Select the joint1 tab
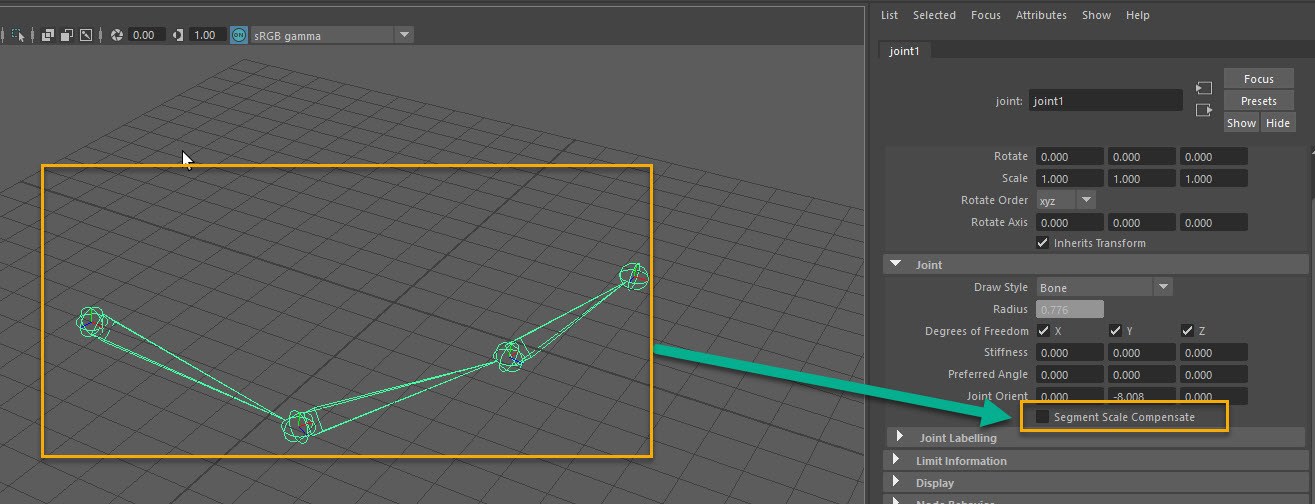Image resolution: width=1315 pixels, height=504 pixels. coord(904,51)
